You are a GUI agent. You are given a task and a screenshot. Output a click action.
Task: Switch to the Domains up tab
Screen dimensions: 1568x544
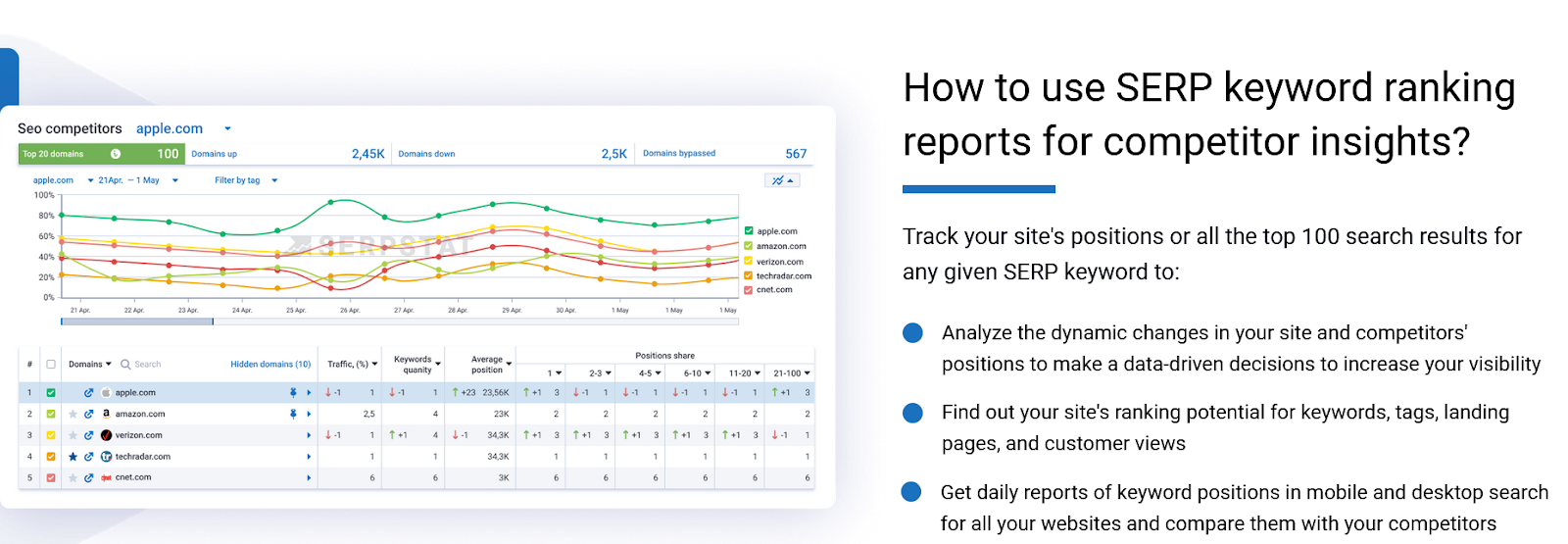[287, 154]
